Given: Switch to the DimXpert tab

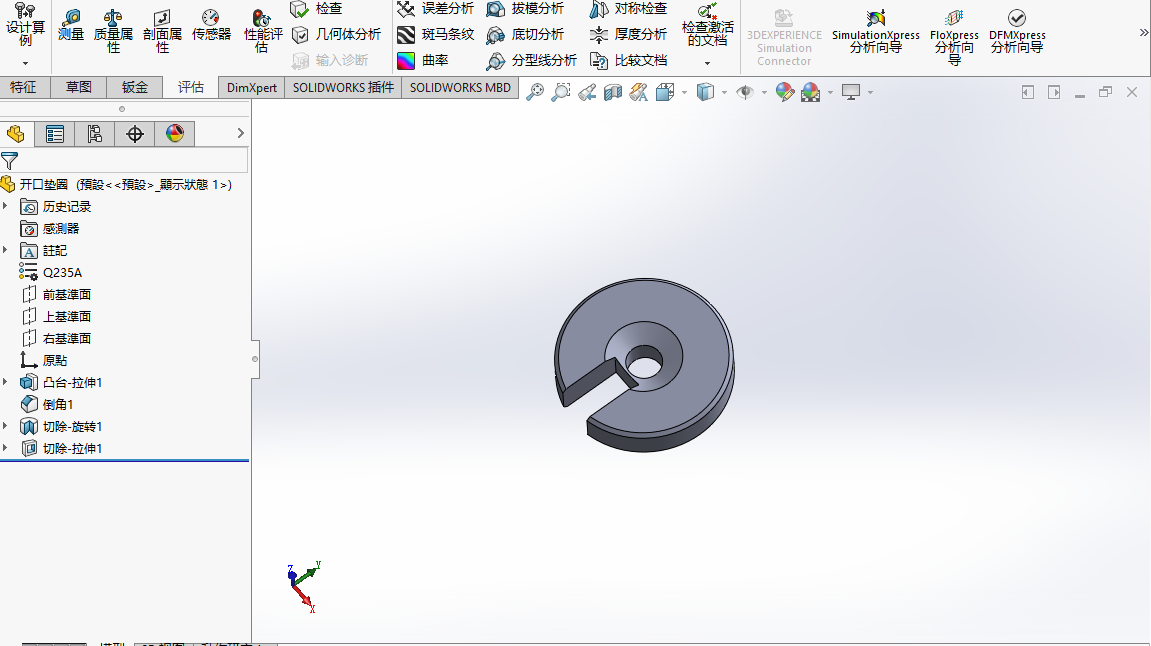Looking at the screenshot, I should (x=252, y=87).
